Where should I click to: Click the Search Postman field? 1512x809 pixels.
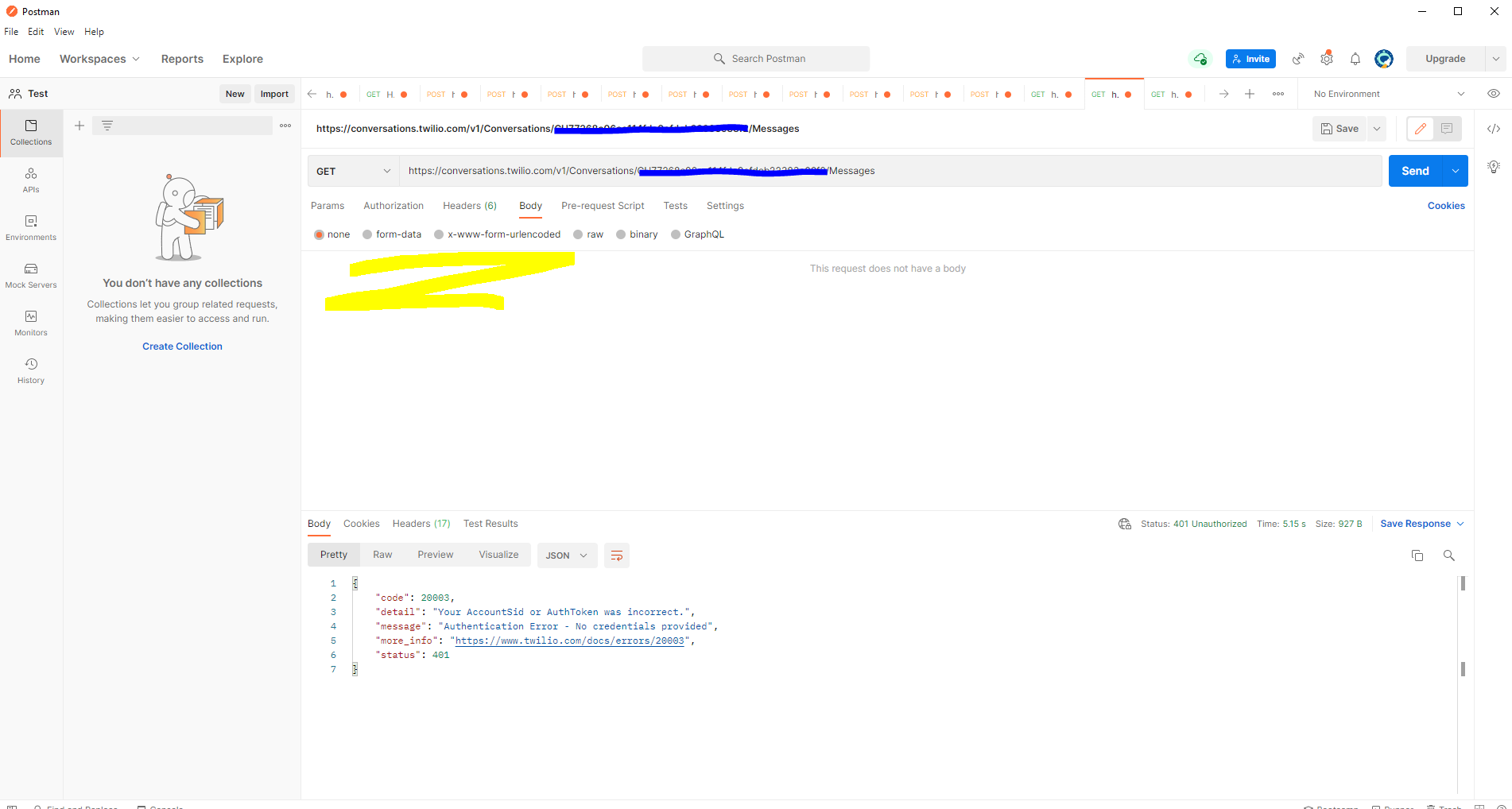pyautogui.click(x=756, y=59)
